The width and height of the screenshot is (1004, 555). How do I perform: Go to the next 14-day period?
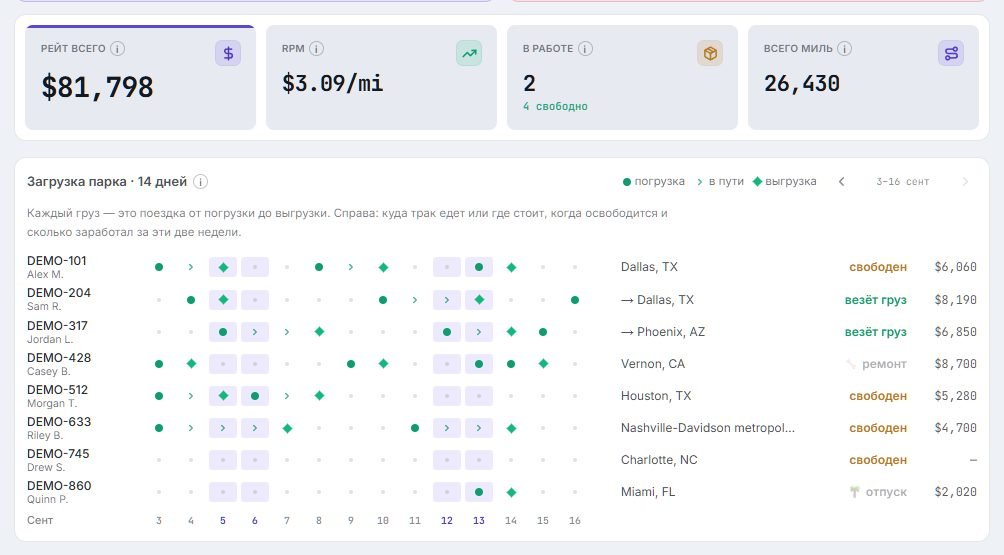pos(965,182)
